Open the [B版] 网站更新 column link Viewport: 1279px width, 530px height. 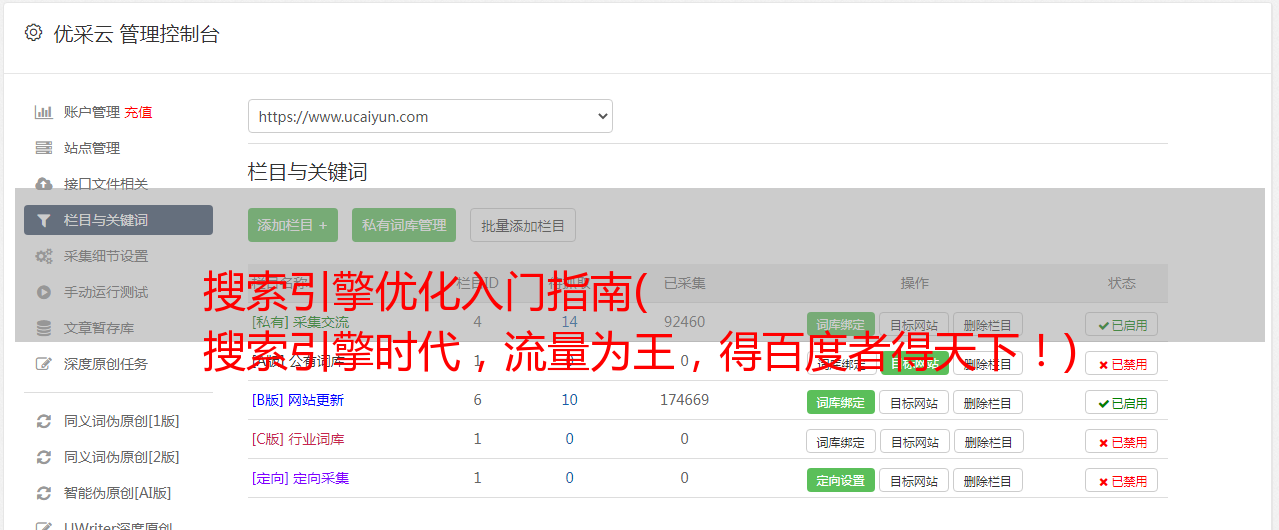tap(297, 400)
